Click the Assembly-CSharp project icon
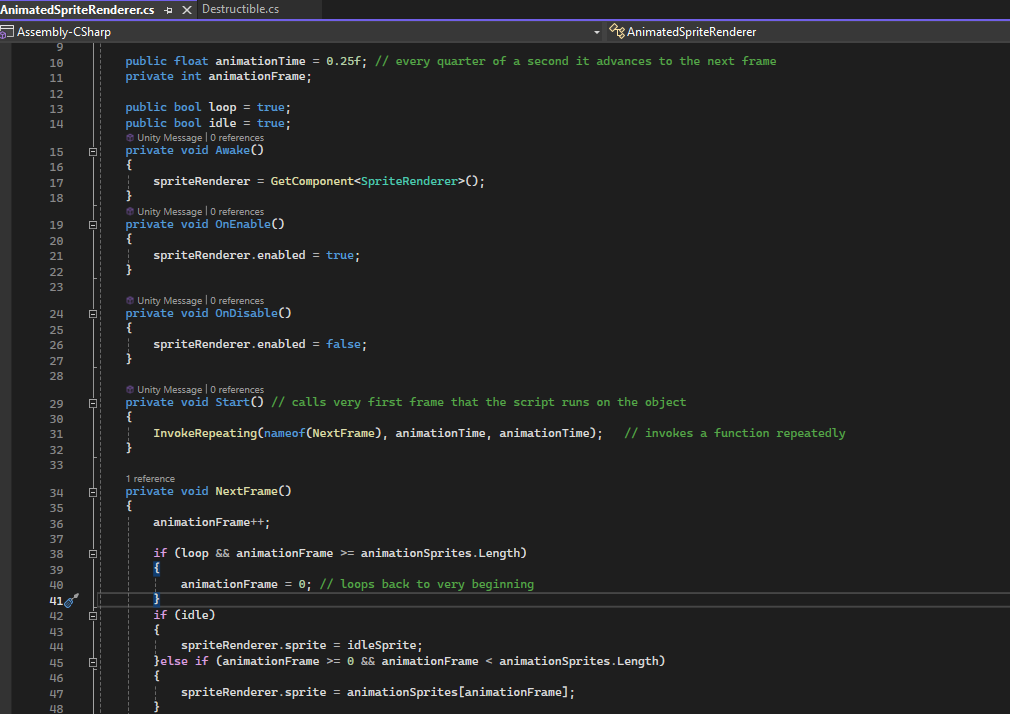The height and width of the screenshot is (714, 1010). point(8,32)
